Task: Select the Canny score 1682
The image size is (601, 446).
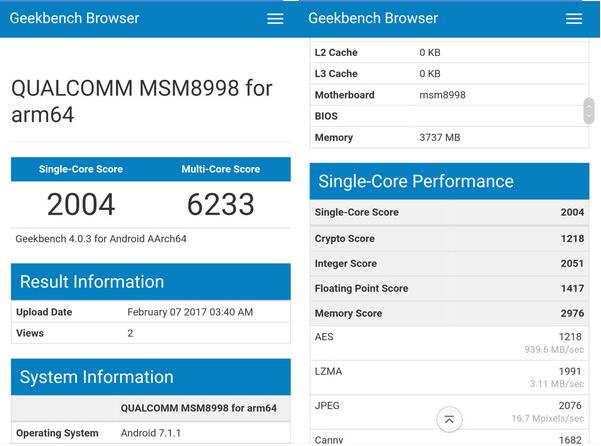Action: [570, 440]
